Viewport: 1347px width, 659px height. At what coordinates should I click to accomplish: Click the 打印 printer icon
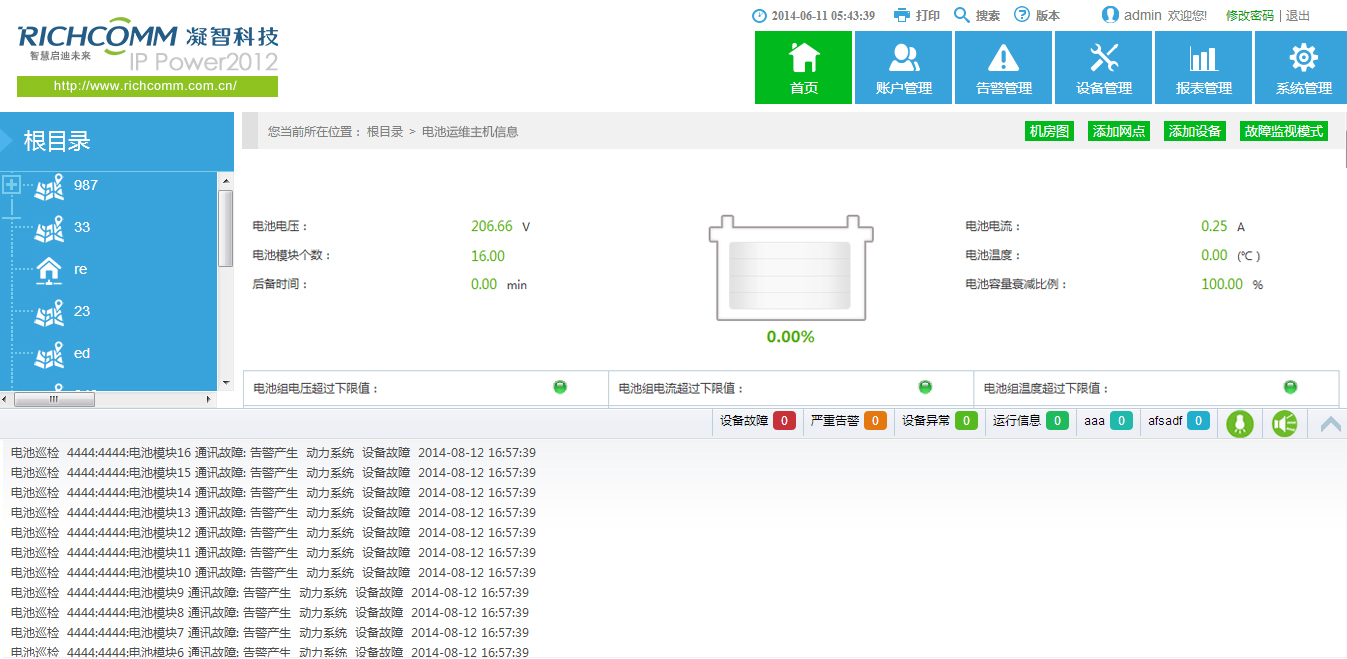[x=902, y=15]
